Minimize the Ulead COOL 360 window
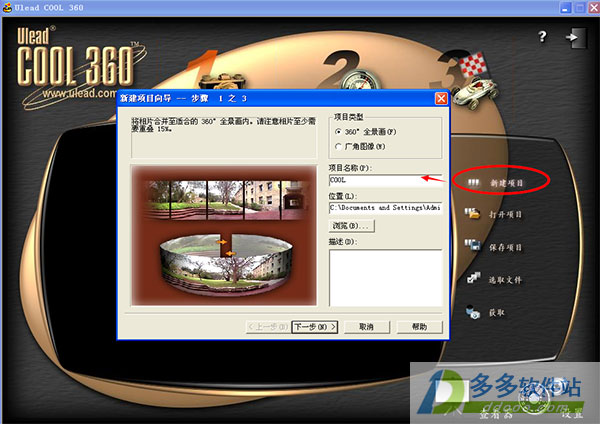The image size is (600, 424). (565, 8)
